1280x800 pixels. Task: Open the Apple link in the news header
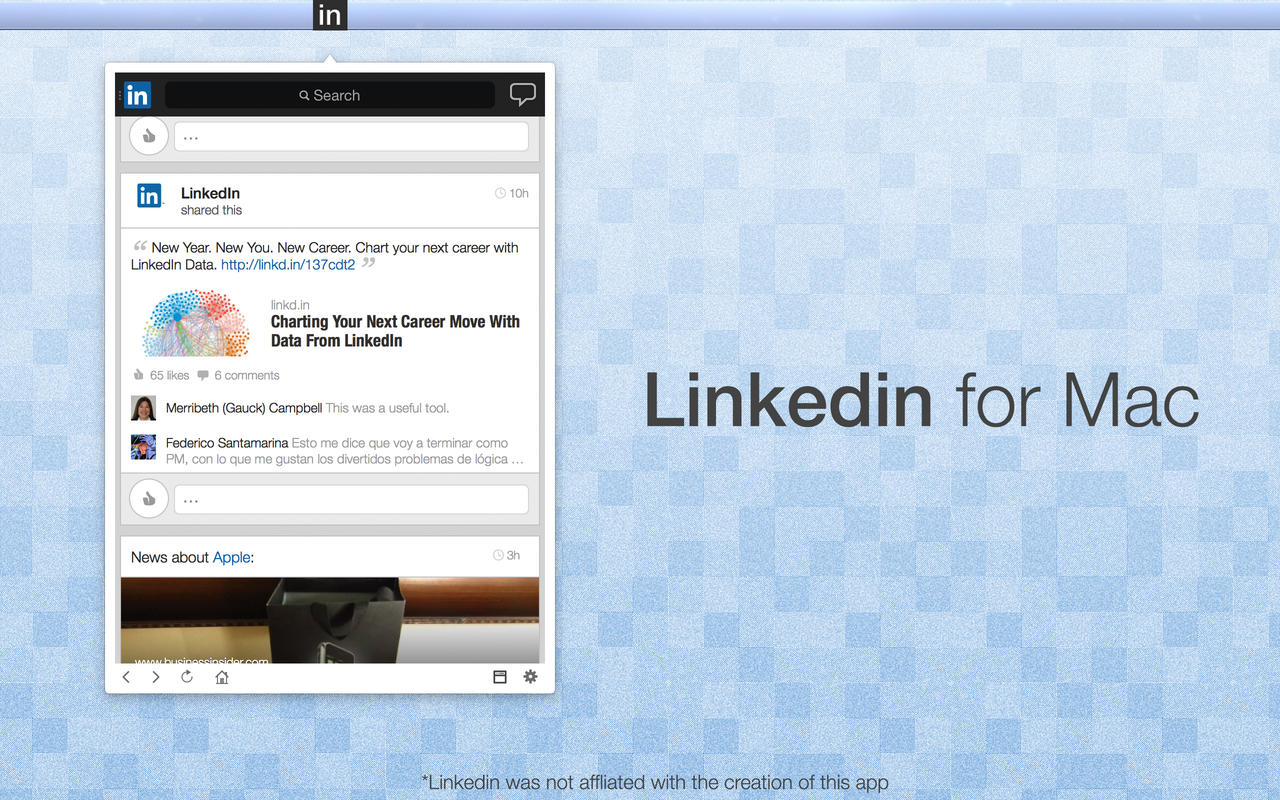coord(231,557)
